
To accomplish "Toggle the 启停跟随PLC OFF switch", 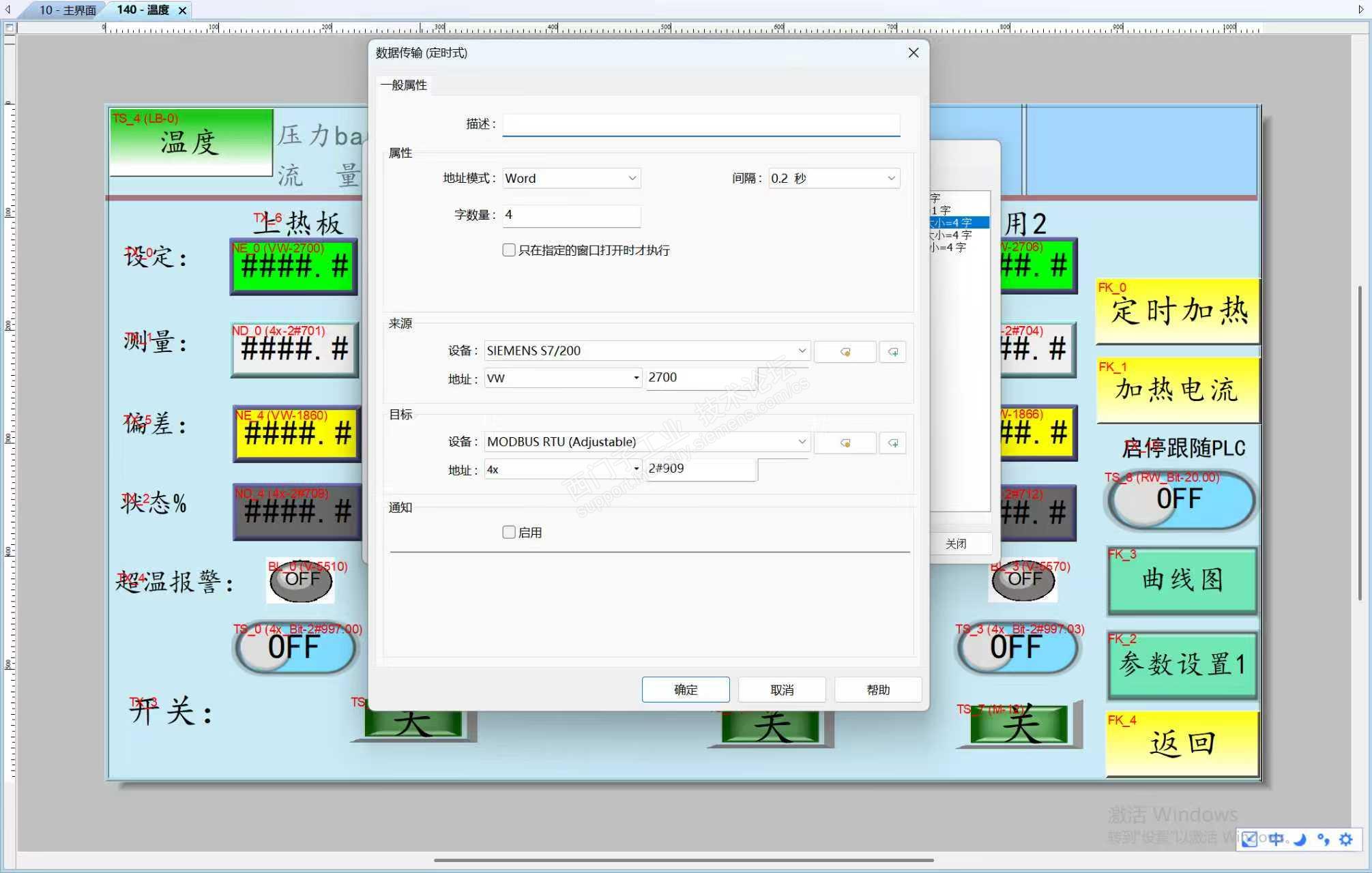I will (1180, 500).
